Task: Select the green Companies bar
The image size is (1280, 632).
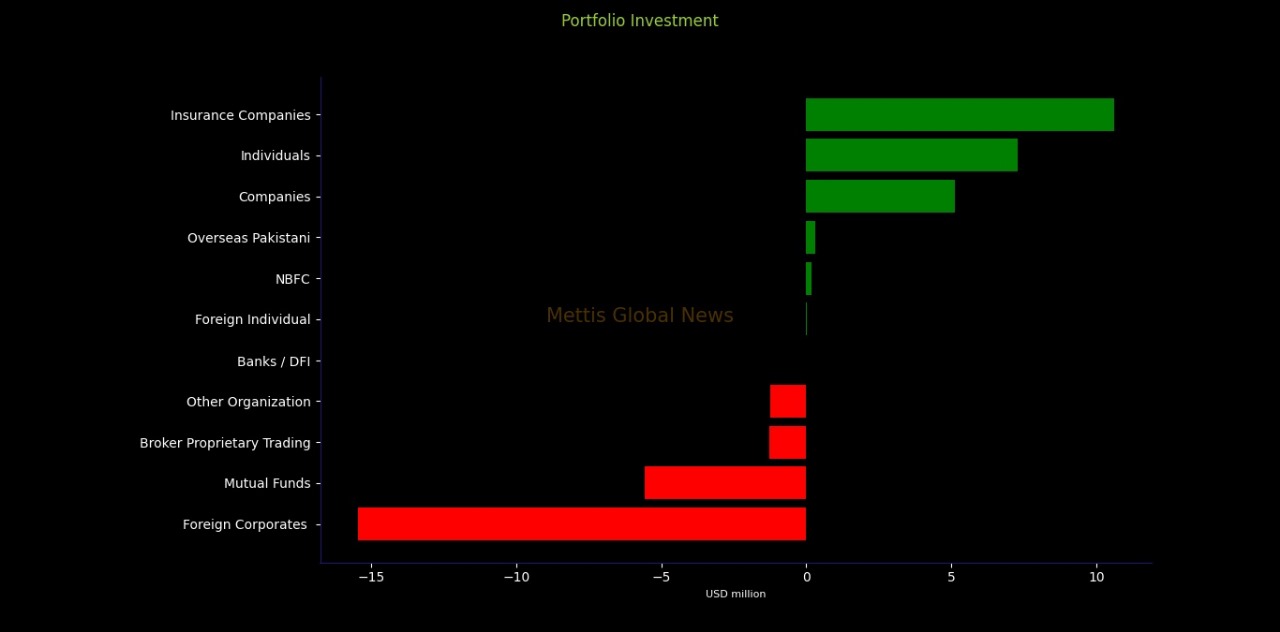Action: coord(880,196)
